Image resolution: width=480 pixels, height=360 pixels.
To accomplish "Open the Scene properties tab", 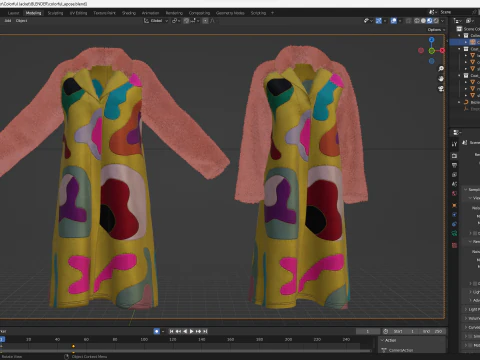I will 454,184.
